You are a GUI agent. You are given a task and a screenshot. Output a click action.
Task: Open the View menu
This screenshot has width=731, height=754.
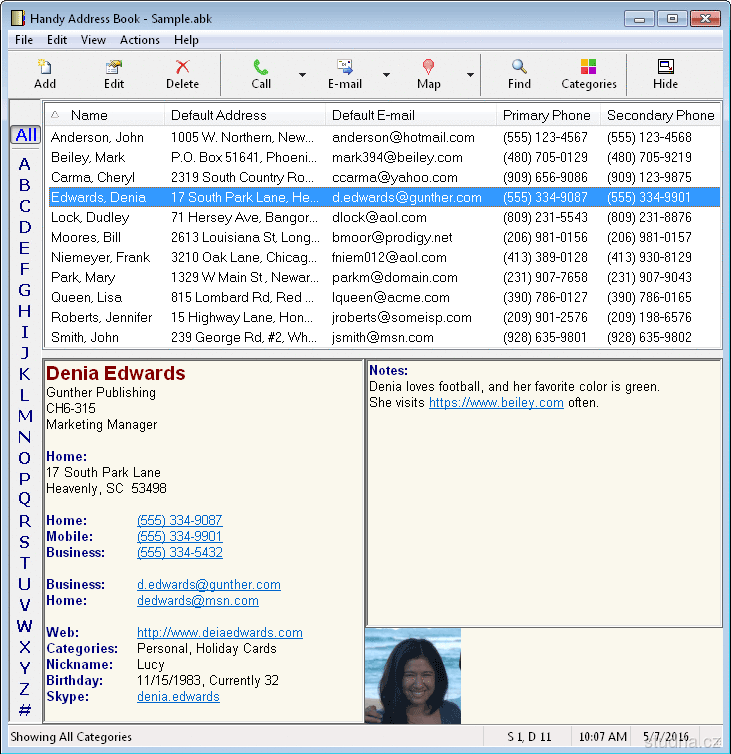point(93,40)
